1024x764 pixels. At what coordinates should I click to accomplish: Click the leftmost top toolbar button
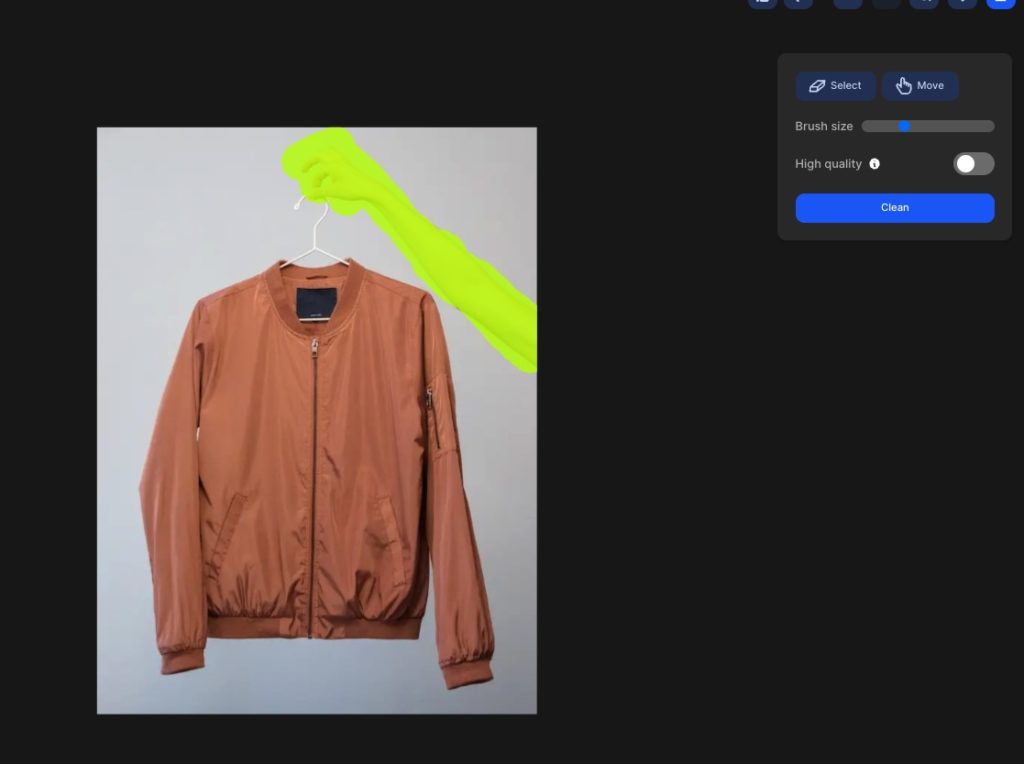pyautogui.click(x=762, y=3)
